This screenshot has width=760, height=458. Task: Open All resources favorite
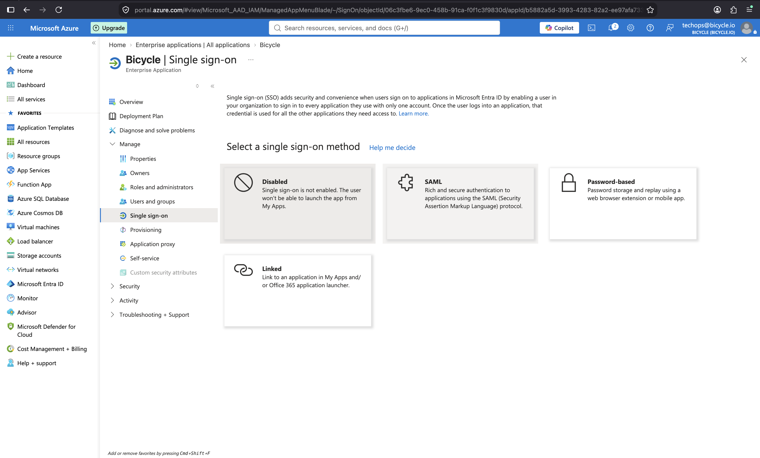coord(33,142)
